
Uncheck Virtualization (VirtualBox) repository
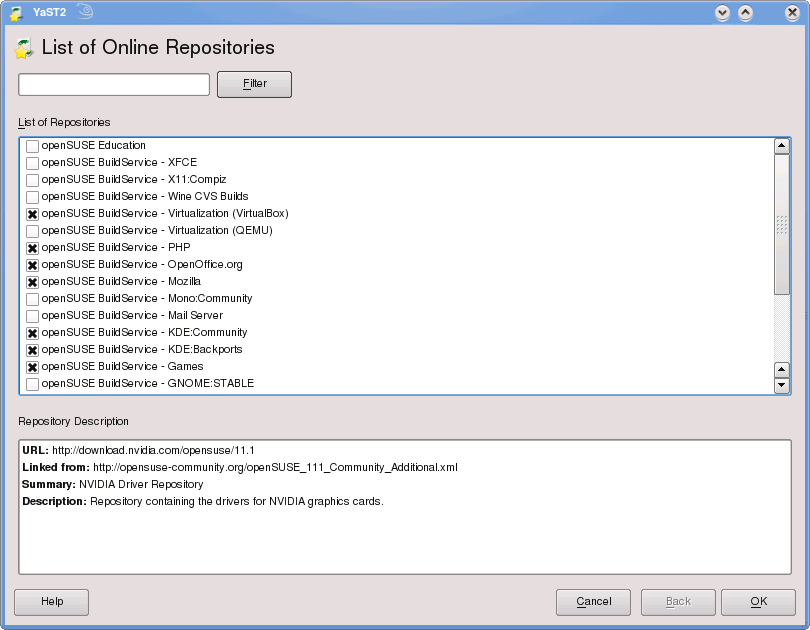click(32, 214)
